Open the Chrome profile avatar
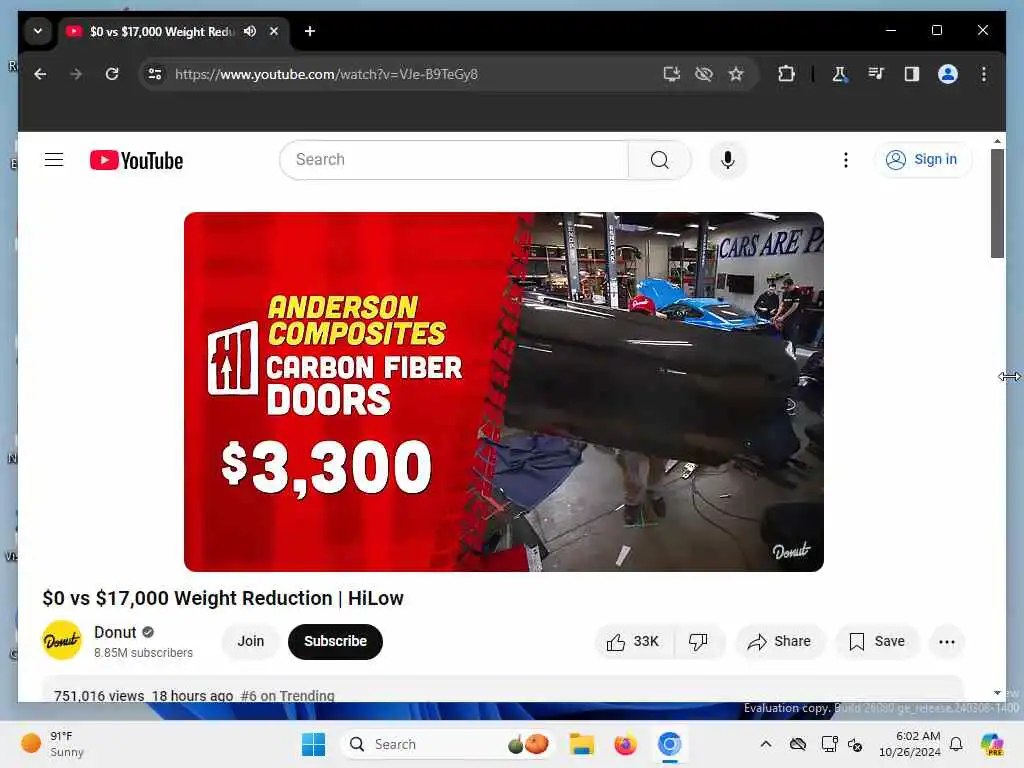This screenshot has width=1024, height=768. 948,74
